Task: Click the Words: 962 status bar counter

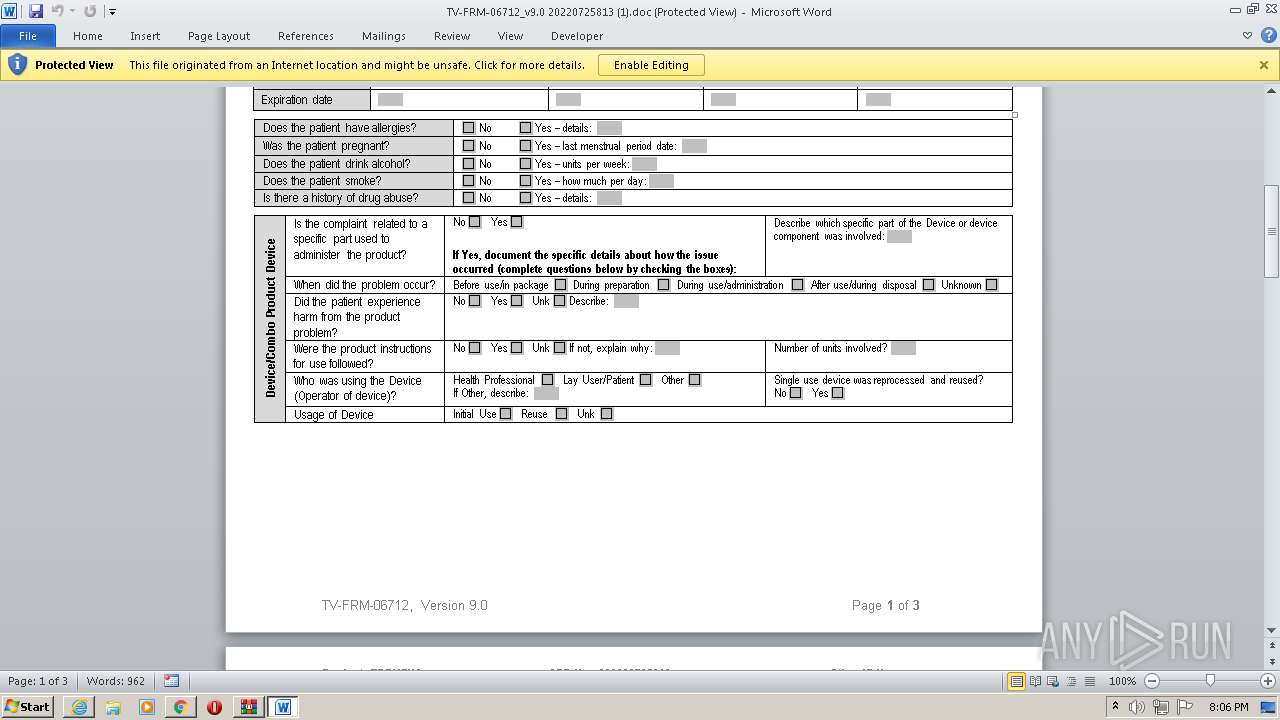Action: 115,681
